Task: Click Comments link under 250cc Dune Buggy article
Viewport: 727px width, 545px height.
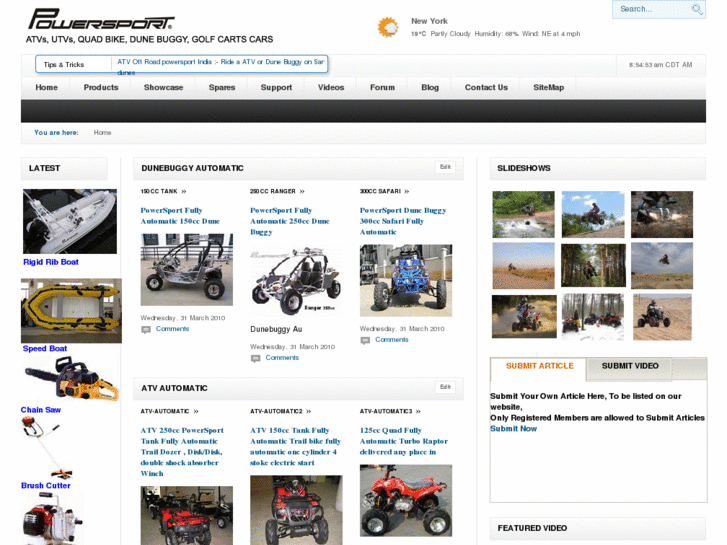Action: point(282,358)
